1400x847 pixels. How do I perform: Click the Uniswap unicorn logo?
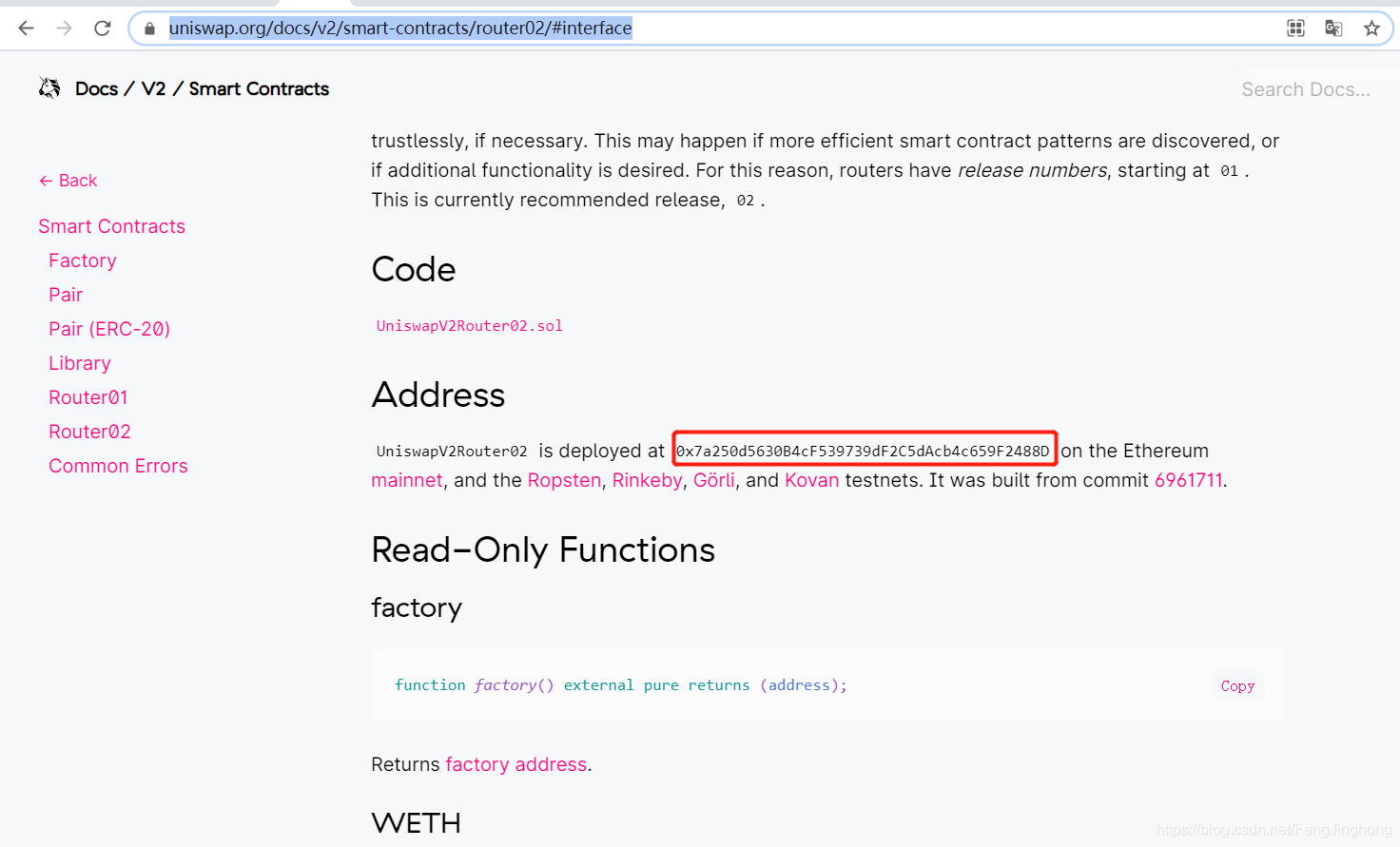point(49,88)
